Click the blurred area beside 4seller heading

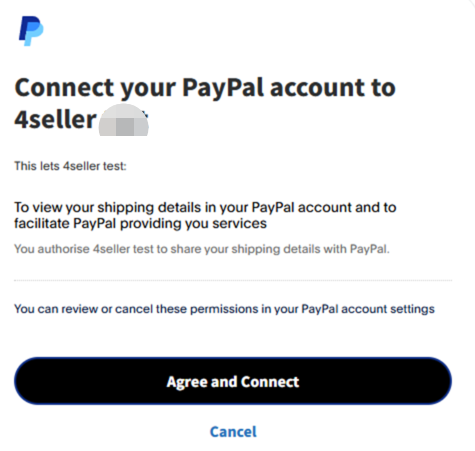pos(124,120)
